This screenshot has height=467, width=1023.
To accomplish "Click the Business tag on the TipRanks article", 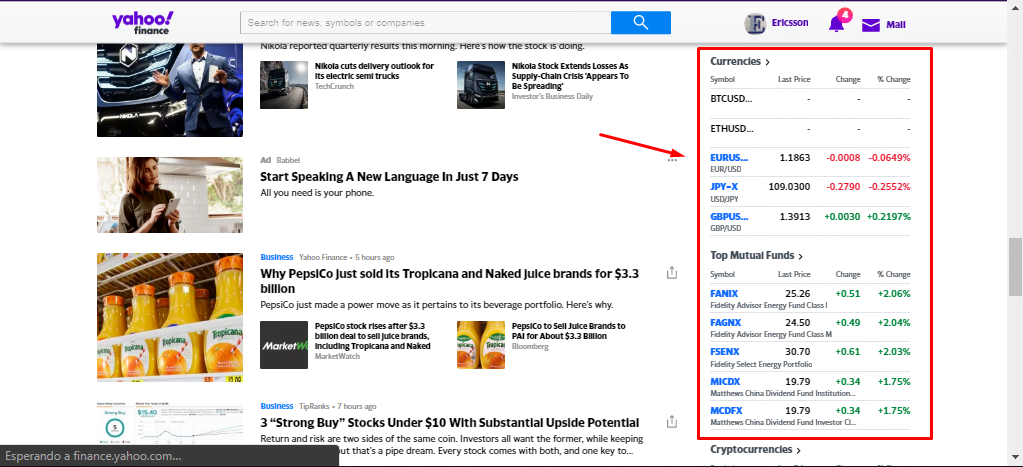I will click(x=277, y=406).
